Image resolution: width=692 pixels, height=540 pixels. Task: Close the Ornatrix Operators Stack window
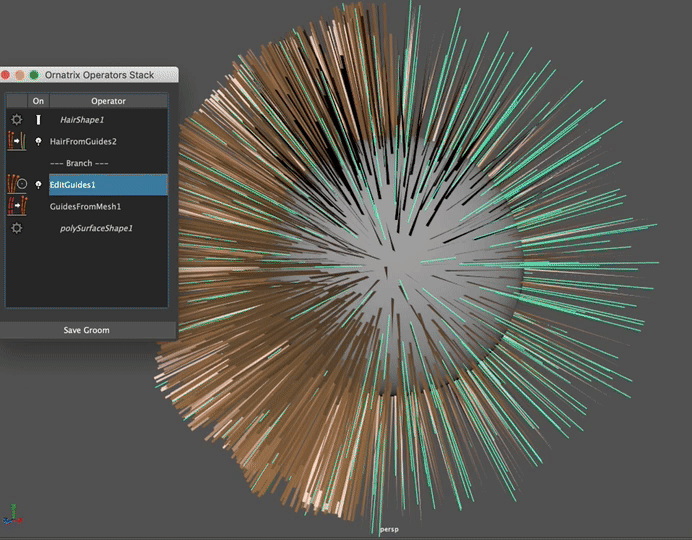(x=7, y=75)
